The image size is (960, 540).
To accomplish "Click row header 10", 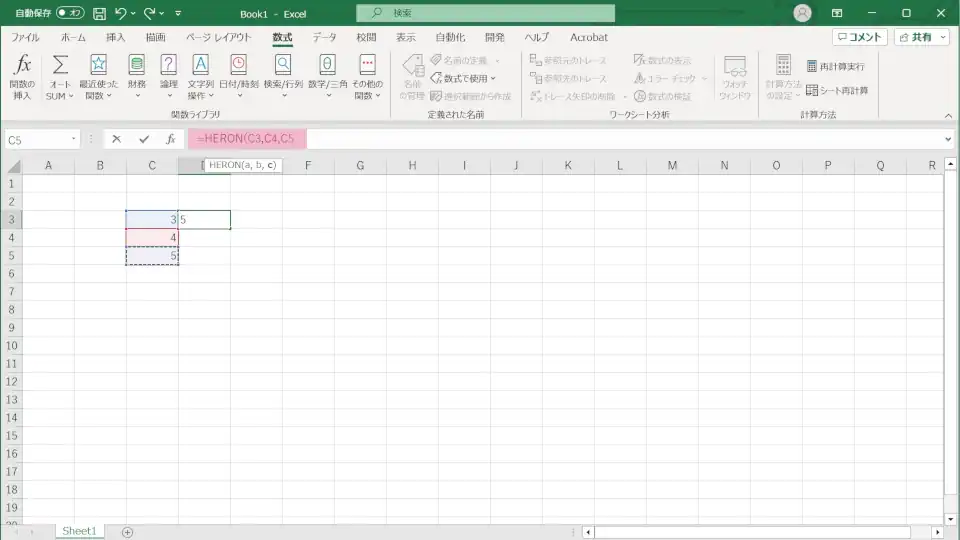I will [12, 345].
